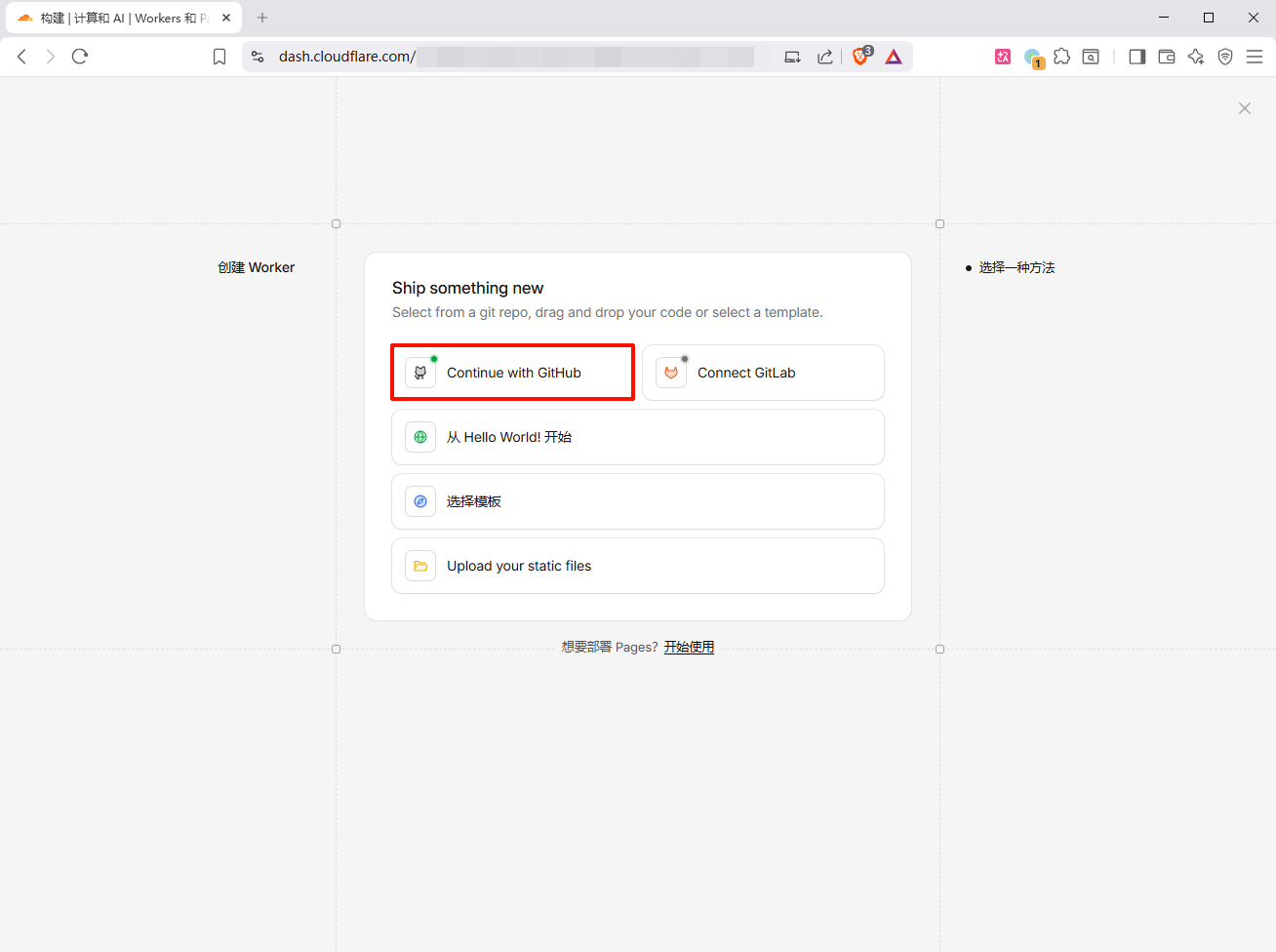Open Brave Shields lion icon

pyautogui.click(x=860, y=57)
